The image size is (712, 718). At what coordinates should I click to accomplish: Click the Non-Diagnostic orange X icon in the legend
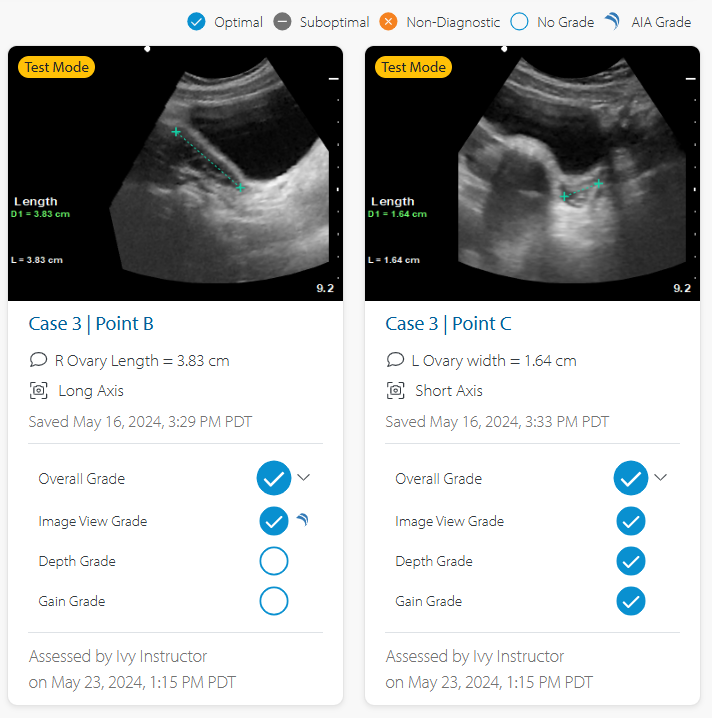tap(389, 22)
